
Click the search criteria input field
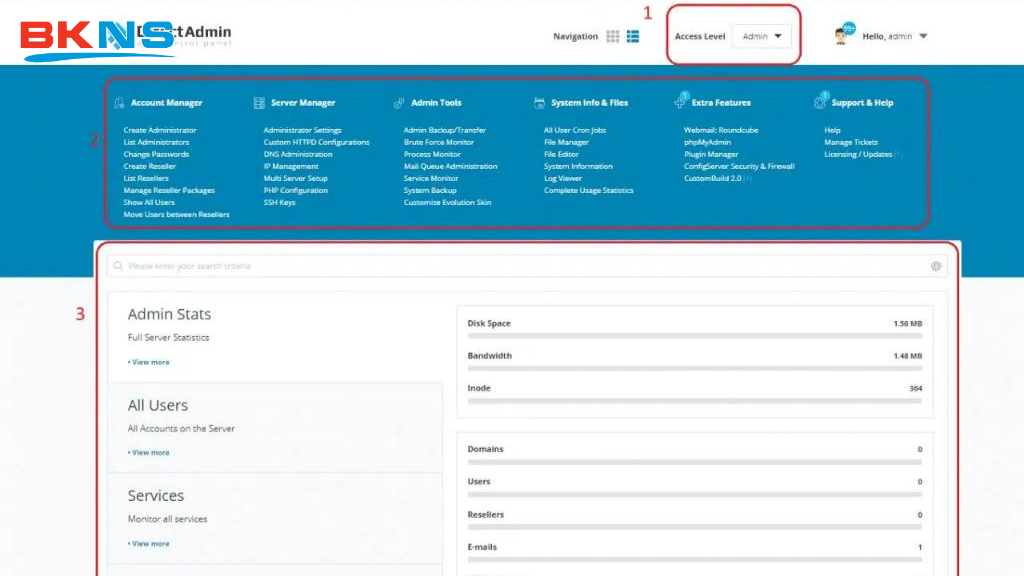(x=400, y=266)
